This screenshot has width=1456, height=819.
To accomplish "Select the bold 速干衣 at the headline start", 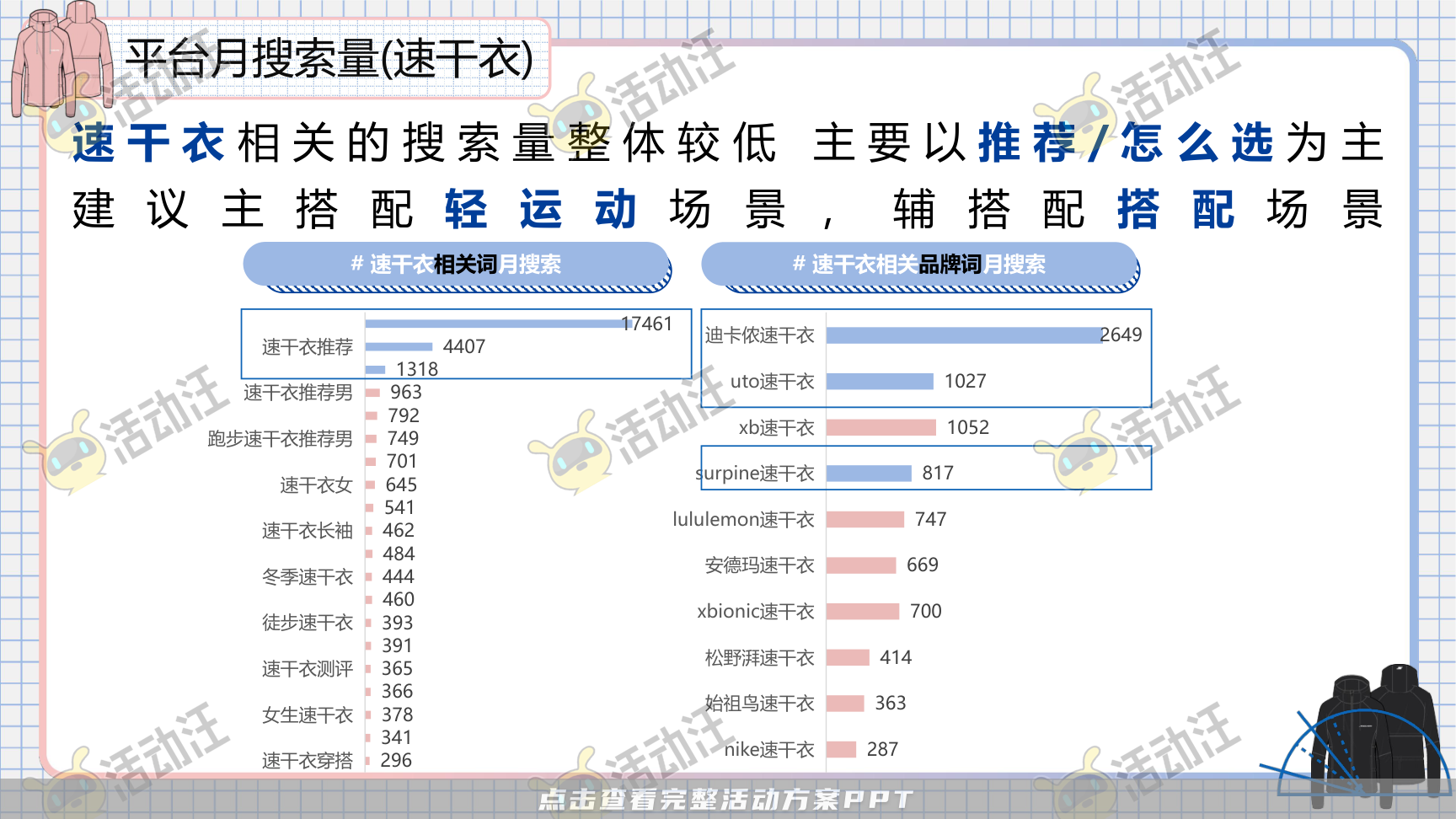I will click(x=148, y=142).
